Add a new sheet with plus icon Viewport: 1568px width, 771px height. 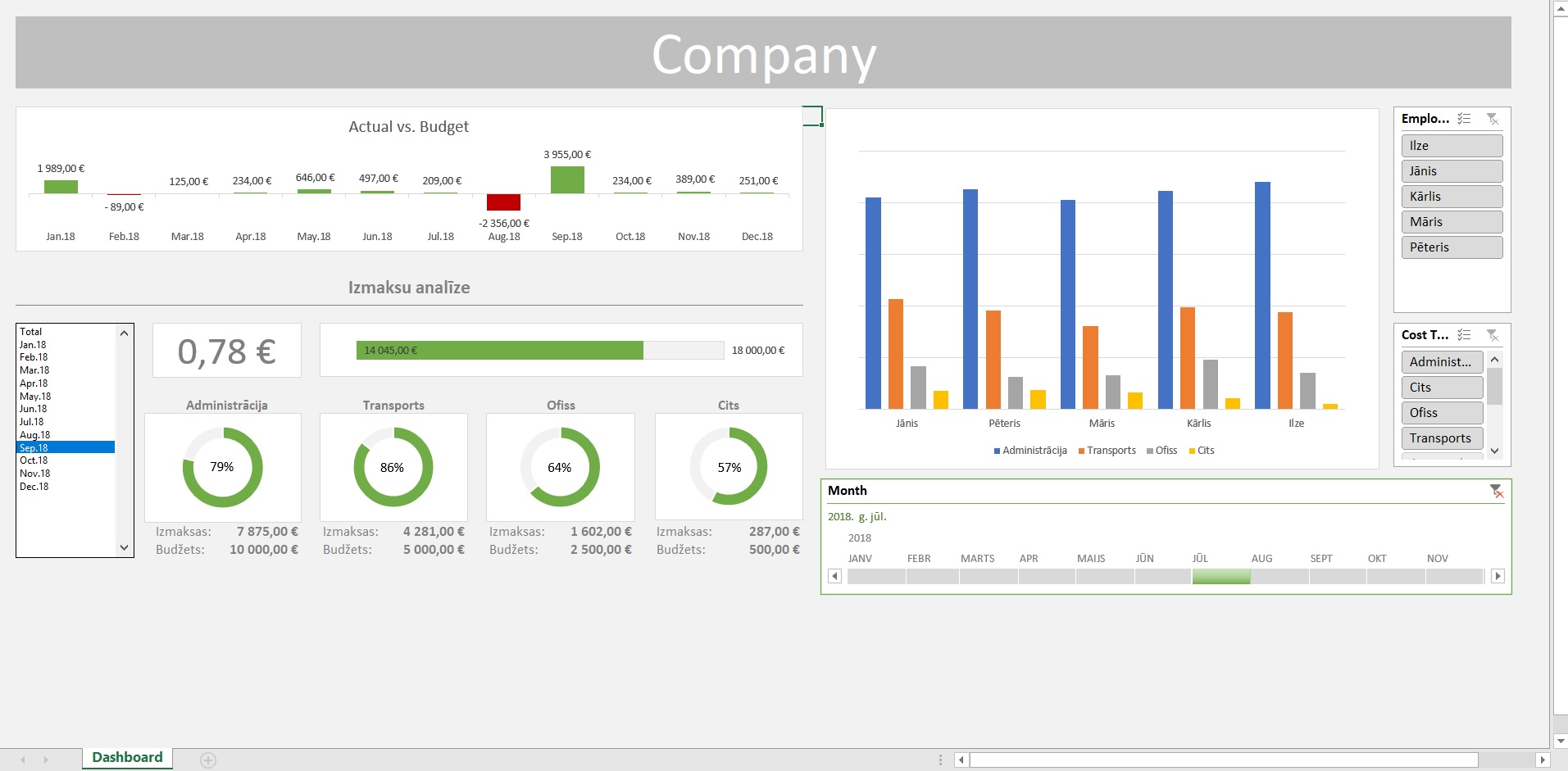coord(208,760)
